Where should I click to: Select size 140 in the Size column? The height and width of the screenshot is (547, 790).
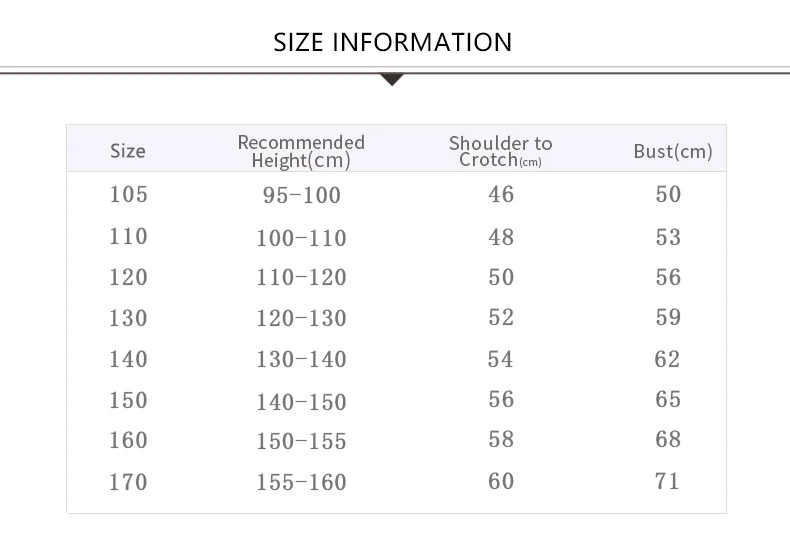(x=128, y=359)
